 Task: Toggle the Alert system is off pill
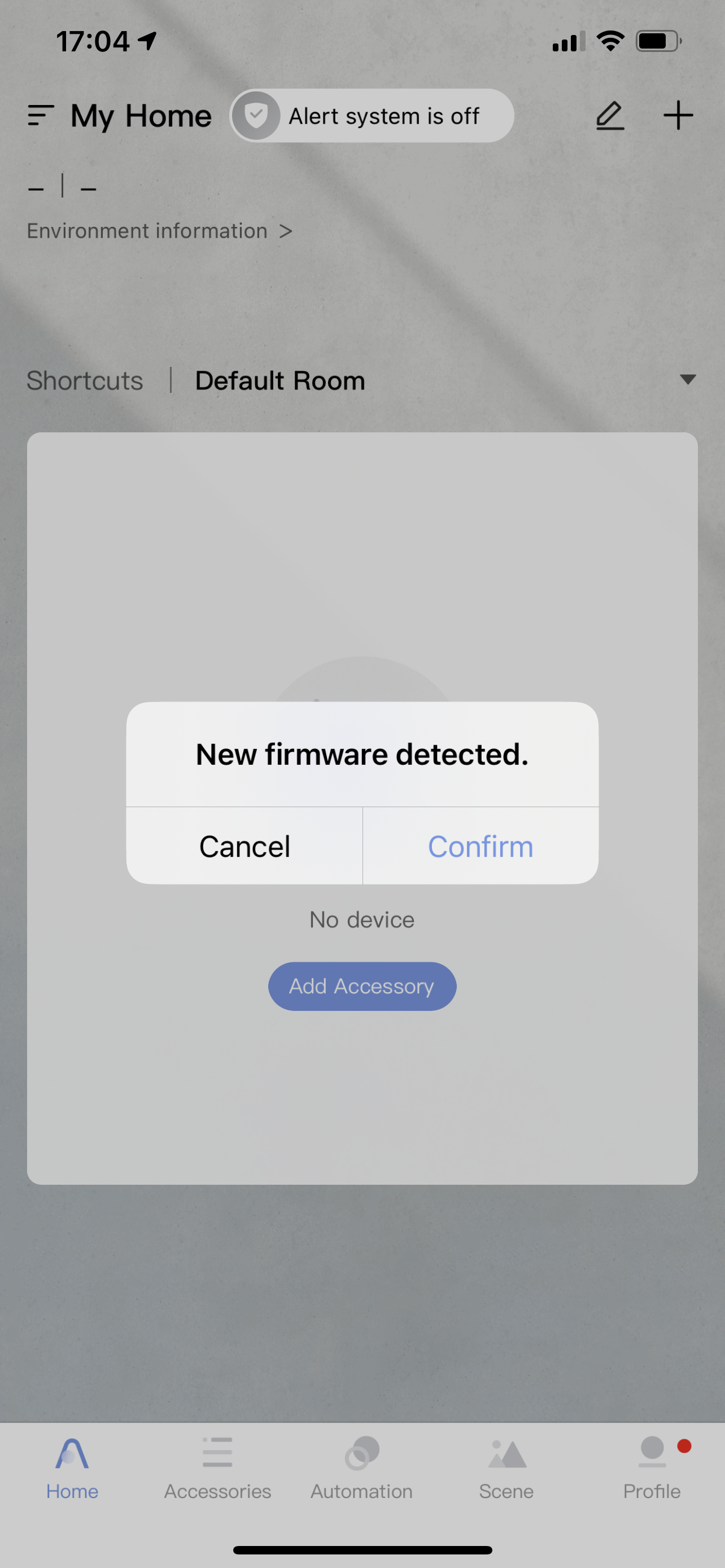(x=372, y=116)
